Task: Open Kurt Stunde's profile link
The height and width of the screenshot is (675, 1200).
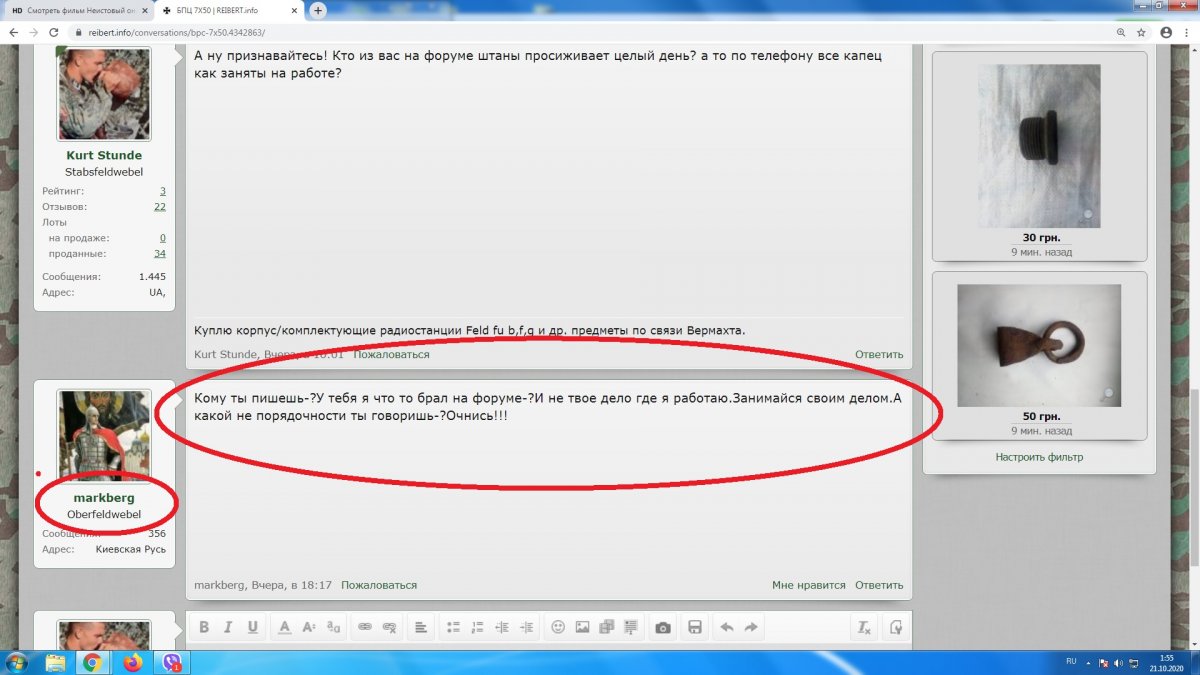Action: click(x=104, y=155)
